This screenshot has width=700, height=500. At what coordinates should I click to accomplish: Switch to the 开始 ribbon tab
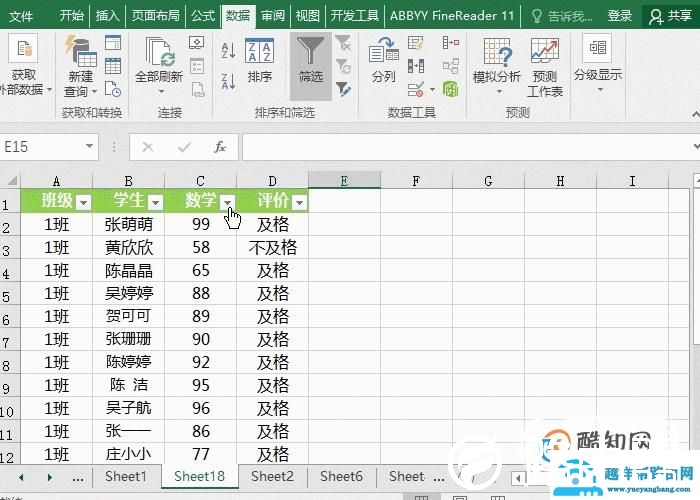click(71, 16)
